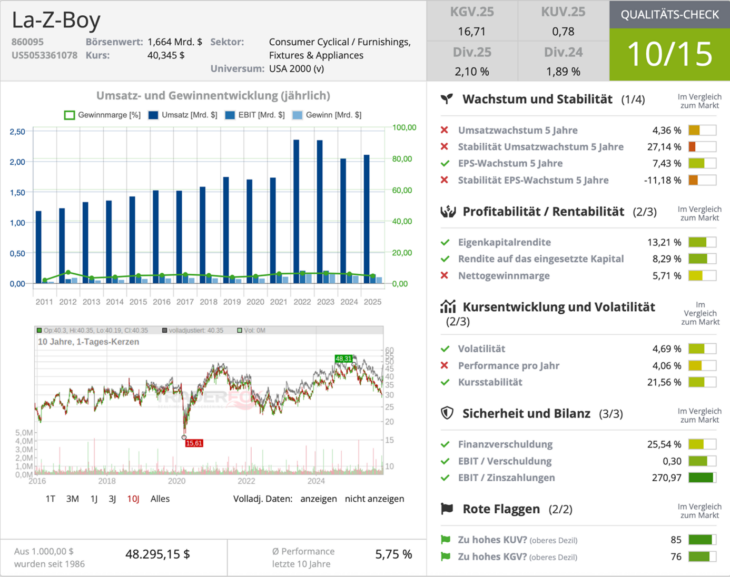This screenshot has height=577, width=730.
Task: Click the sprout icon beside Wachstum und Stabilität
Action: coord(449,100)
